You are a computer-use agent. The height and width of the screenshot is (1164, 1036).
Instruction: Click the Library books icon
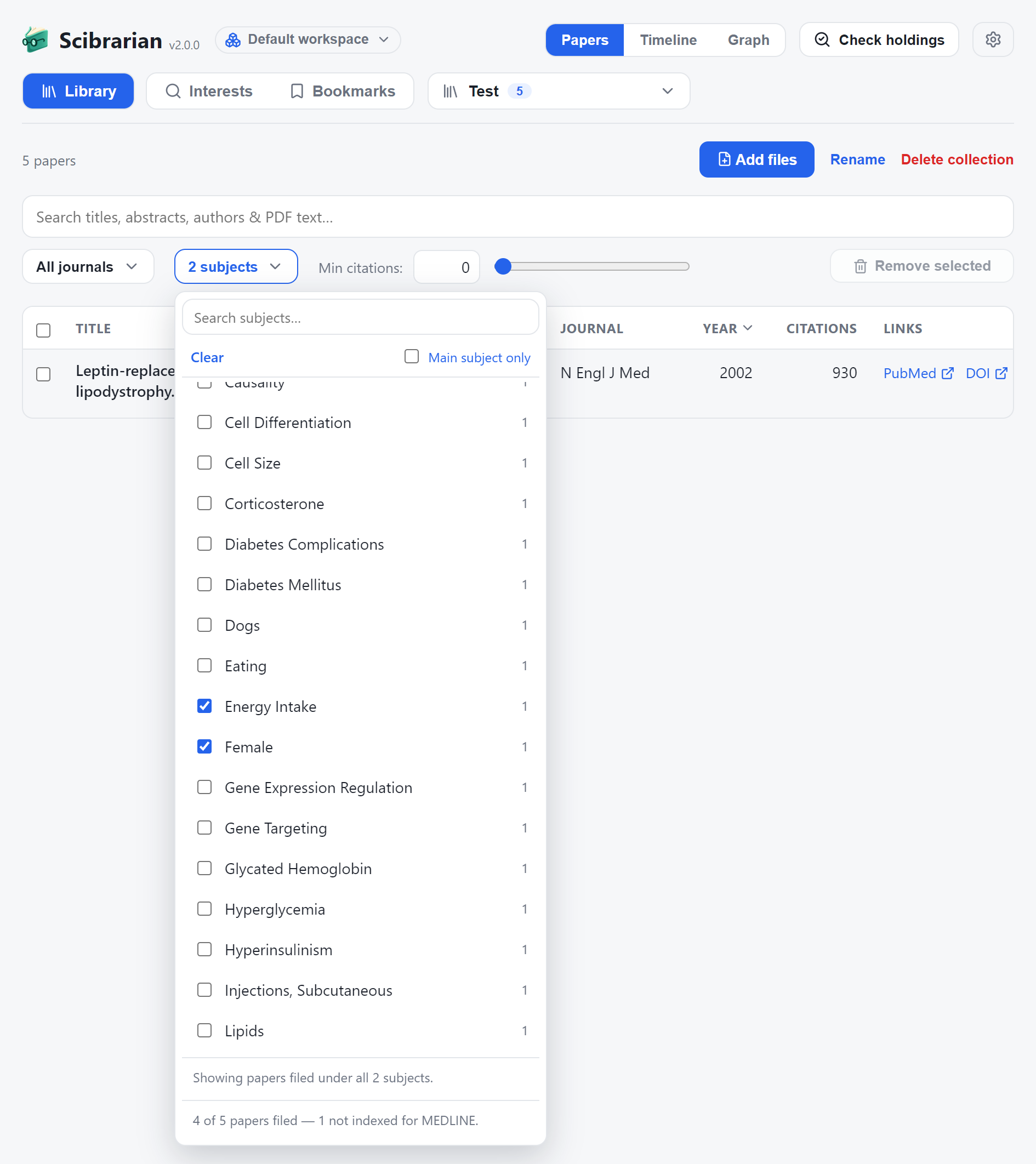pyautogui.click(x=49, y=91)
